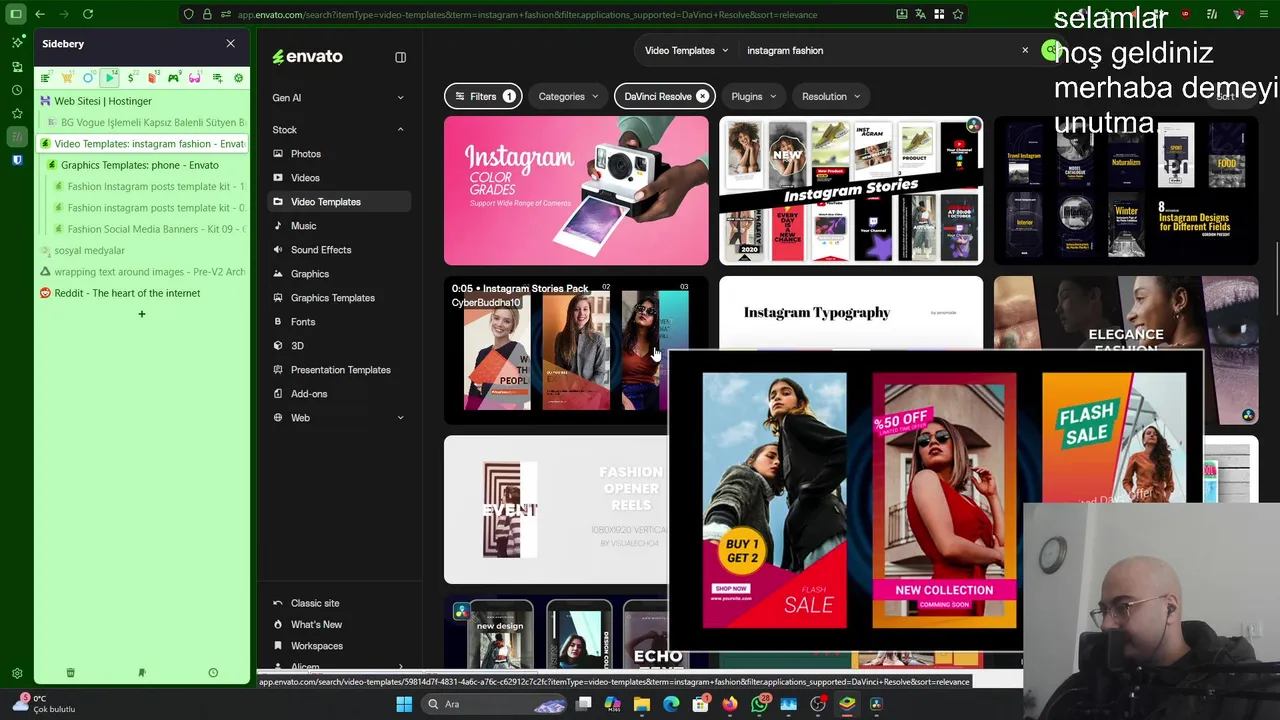Screen dimensions: 1280x720
Task: Click the Sidebery history clock icon at bottom
Action: coord(213,673)
